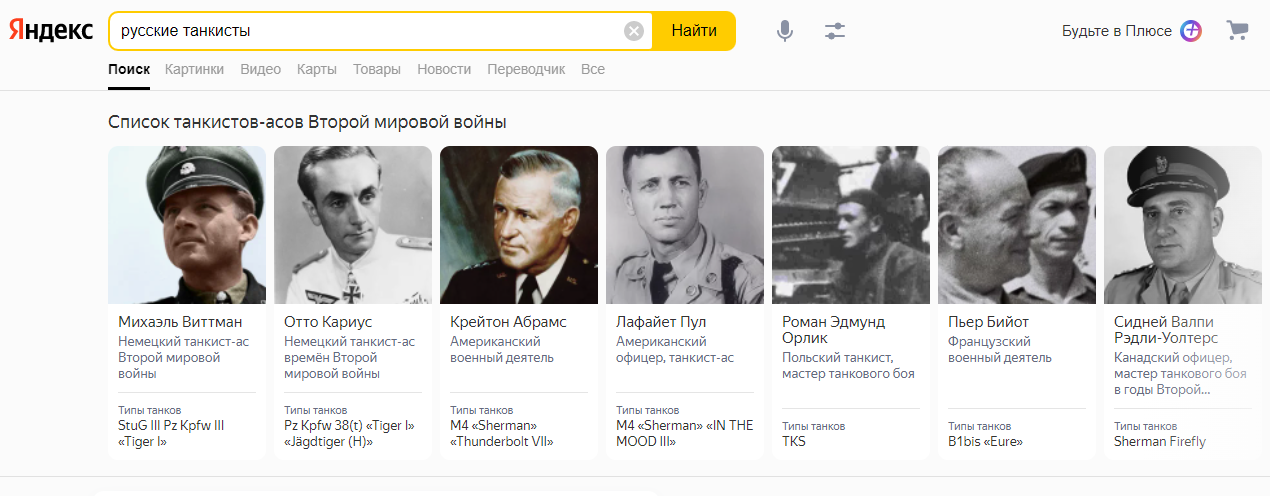Expand the Все services menu
Screen dimensions: 1270x496
click(x=593, y=69)
